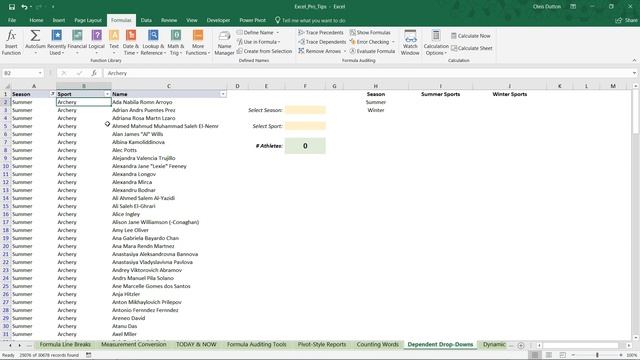The image size is (640, 360).
Task: Select the orange Select Season input cell
Action: (x=305, y=110)
